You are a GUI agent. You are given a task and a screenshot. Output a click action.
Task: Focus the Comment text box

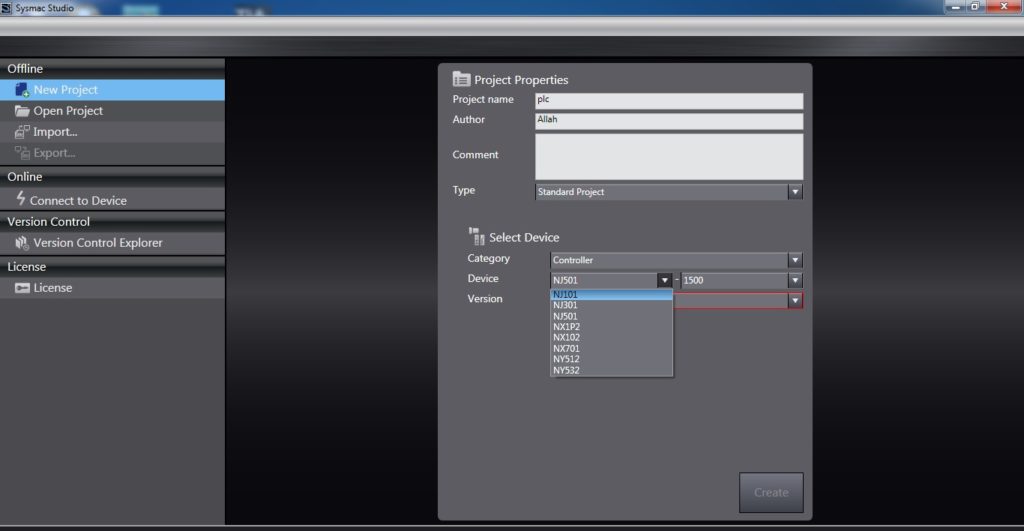668,156
